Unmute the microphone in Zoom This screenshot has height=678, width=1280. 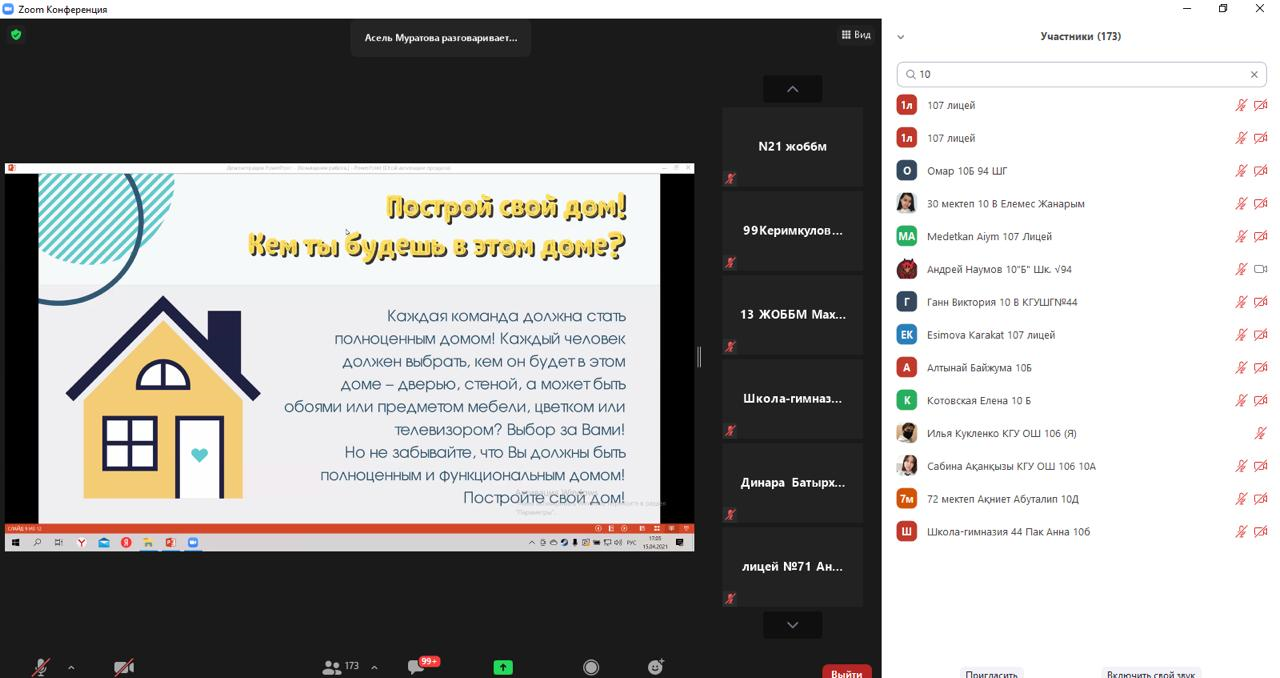click(x=38, y=664)
